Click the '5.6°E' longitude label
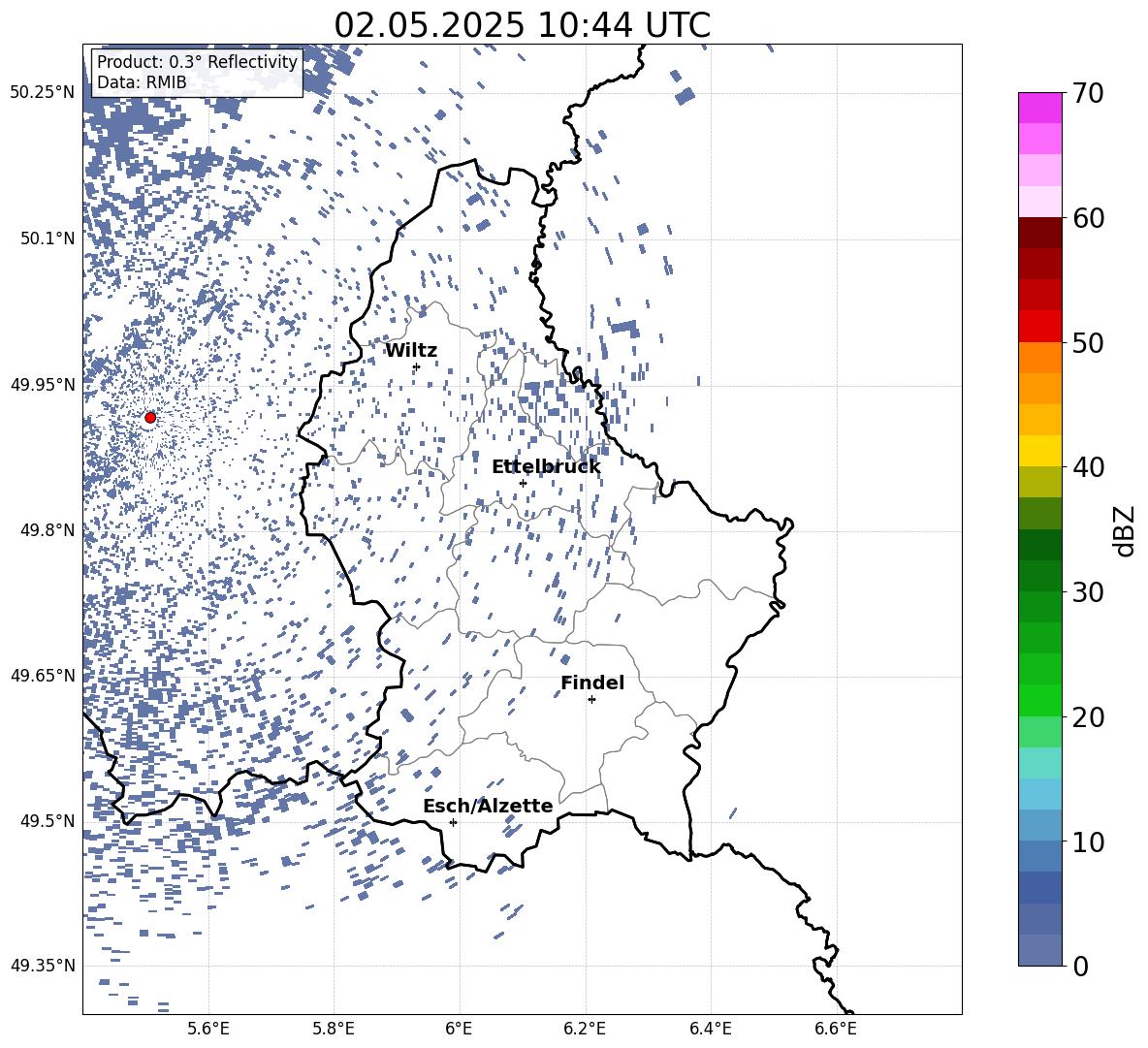This screenshot has width=1148, height=1048. pos(208,1029)
